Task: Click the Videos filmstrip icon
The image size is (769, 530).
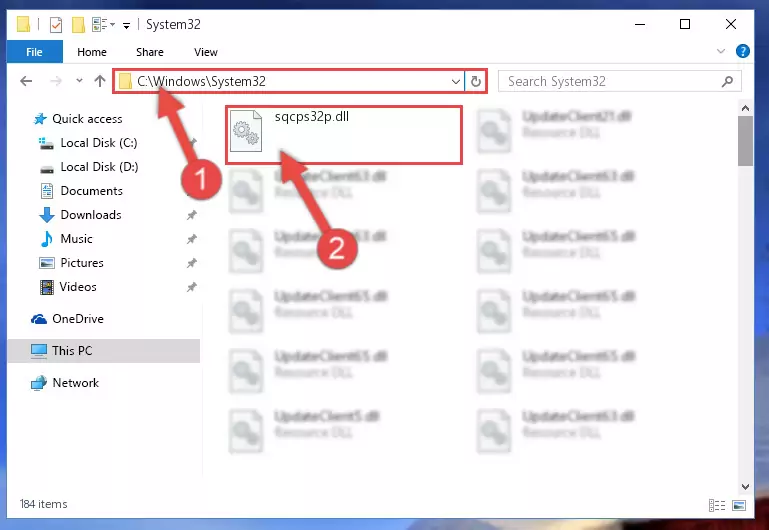Action: click(x=47, y=287)
